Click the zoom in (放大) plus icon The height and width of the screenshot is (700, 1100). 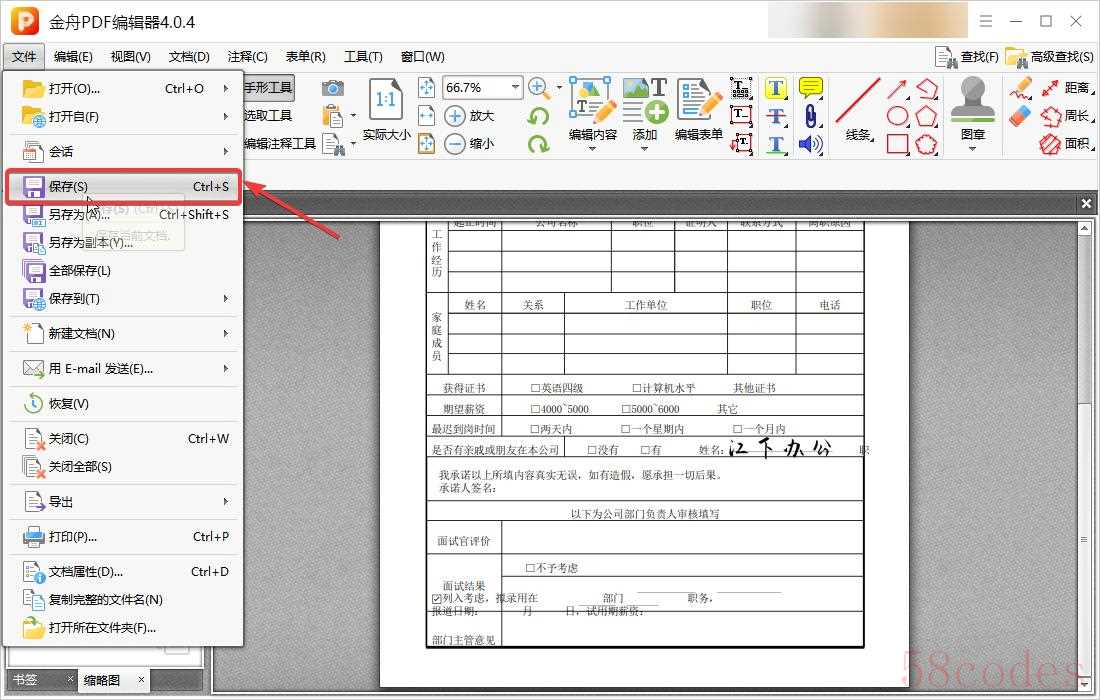pos(455,116)
